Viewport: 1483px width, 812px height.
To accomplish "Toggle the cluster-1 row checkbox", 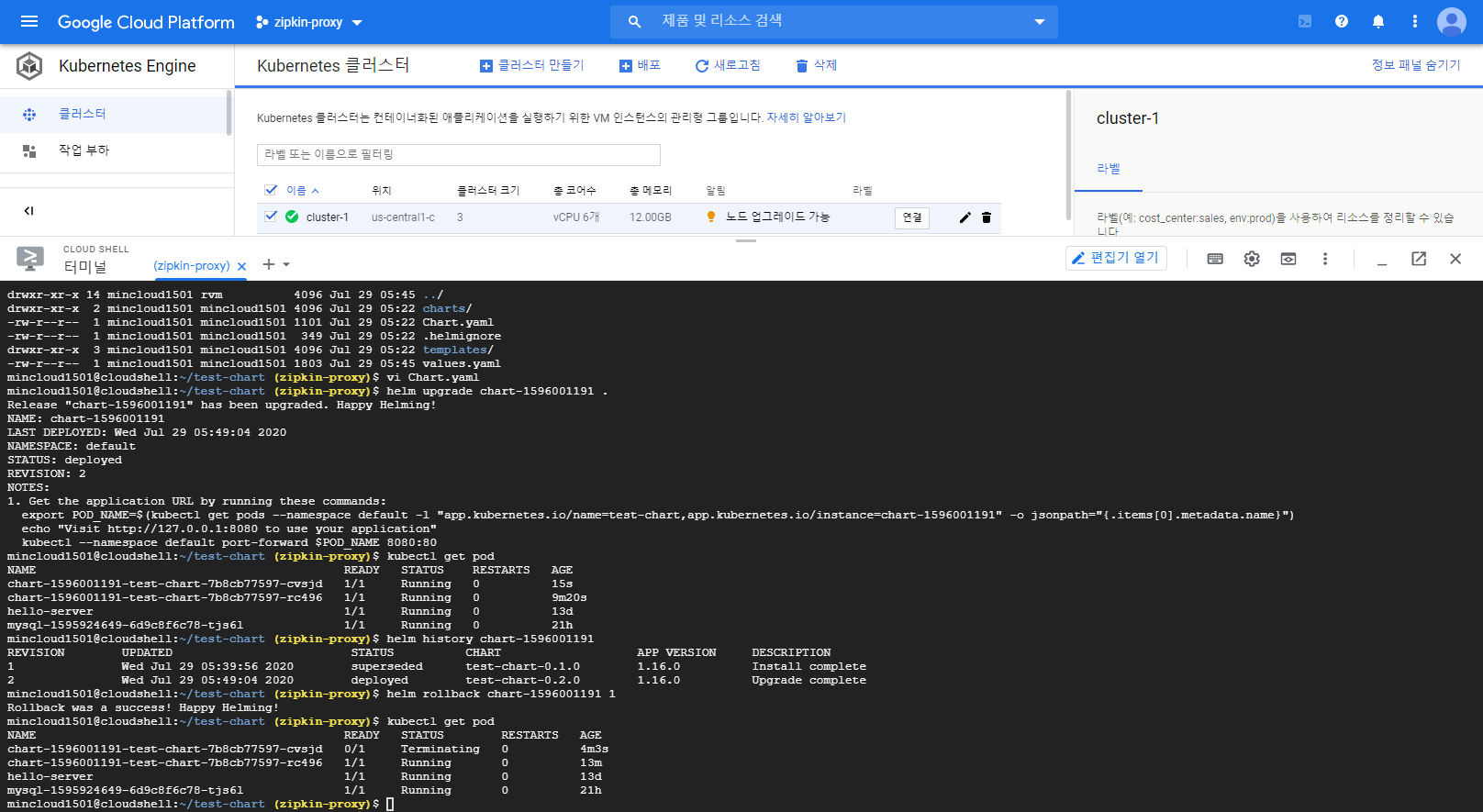I will tap(271, 217).
